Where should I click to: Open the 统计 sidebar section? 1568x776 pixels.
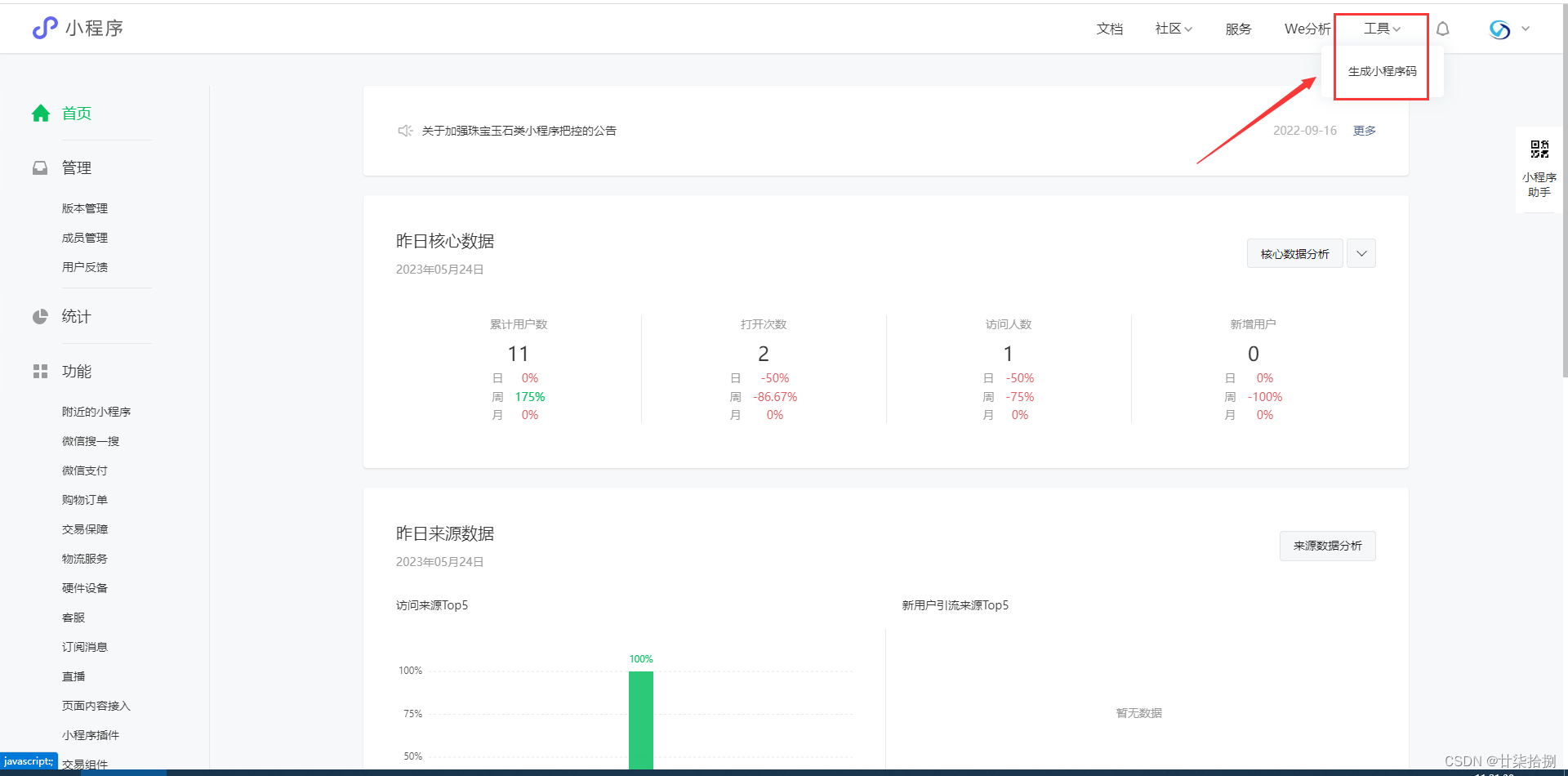[77, 317]
